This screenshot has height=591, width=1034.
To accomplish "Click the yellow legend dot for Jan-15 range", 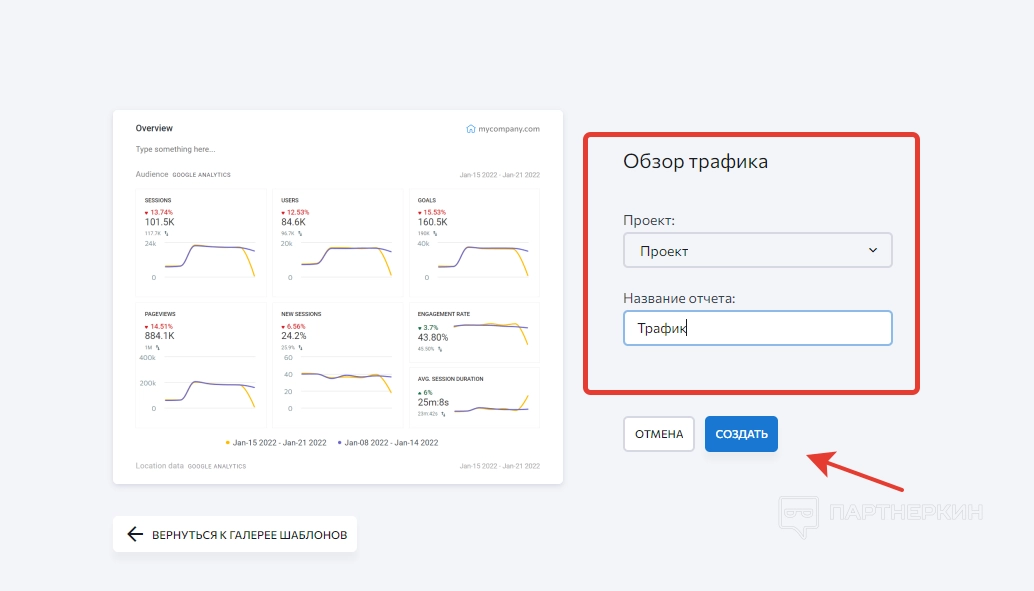I will 228,442.
